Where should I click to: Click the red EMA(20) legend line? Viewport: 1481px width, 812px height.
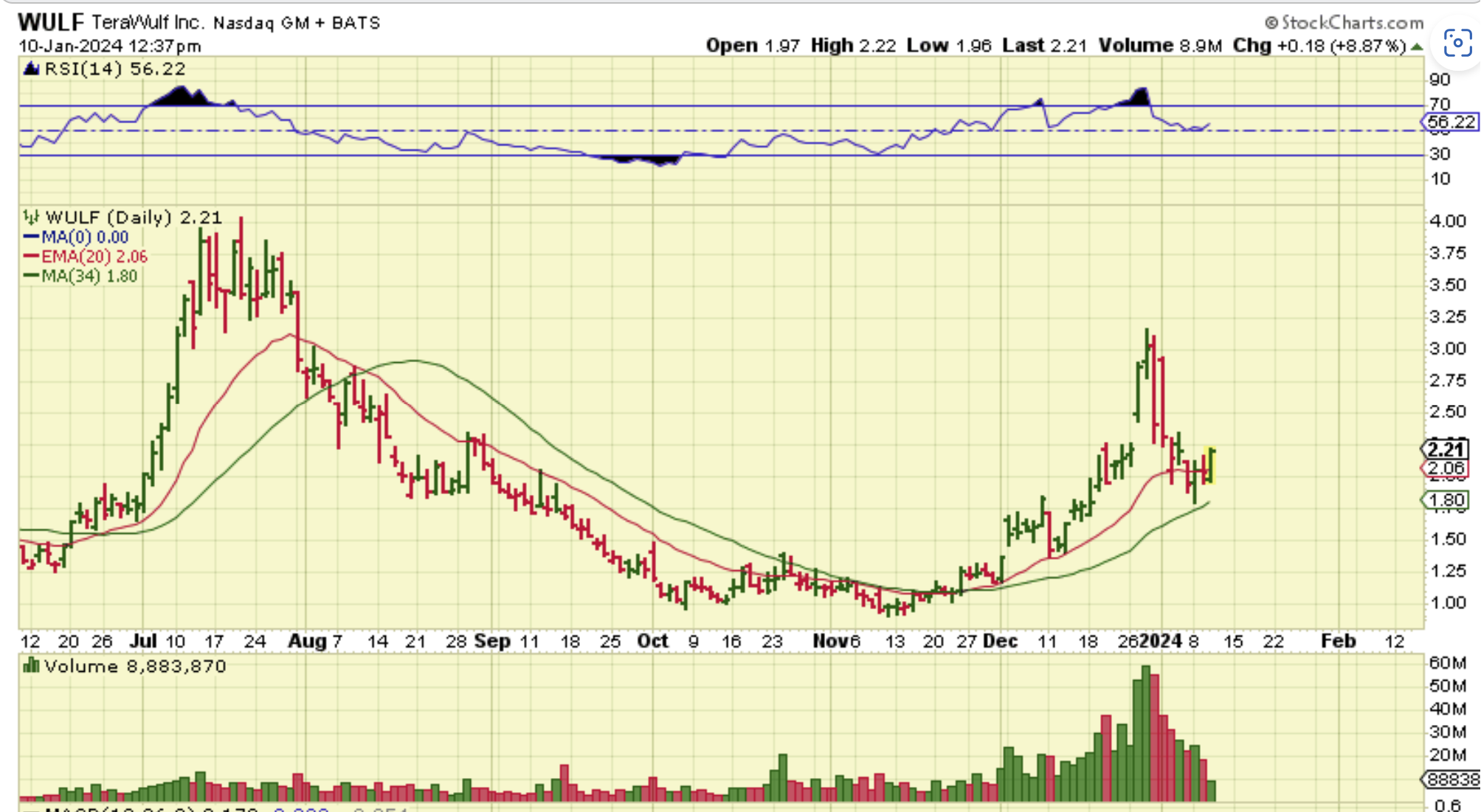pos(31,257)
